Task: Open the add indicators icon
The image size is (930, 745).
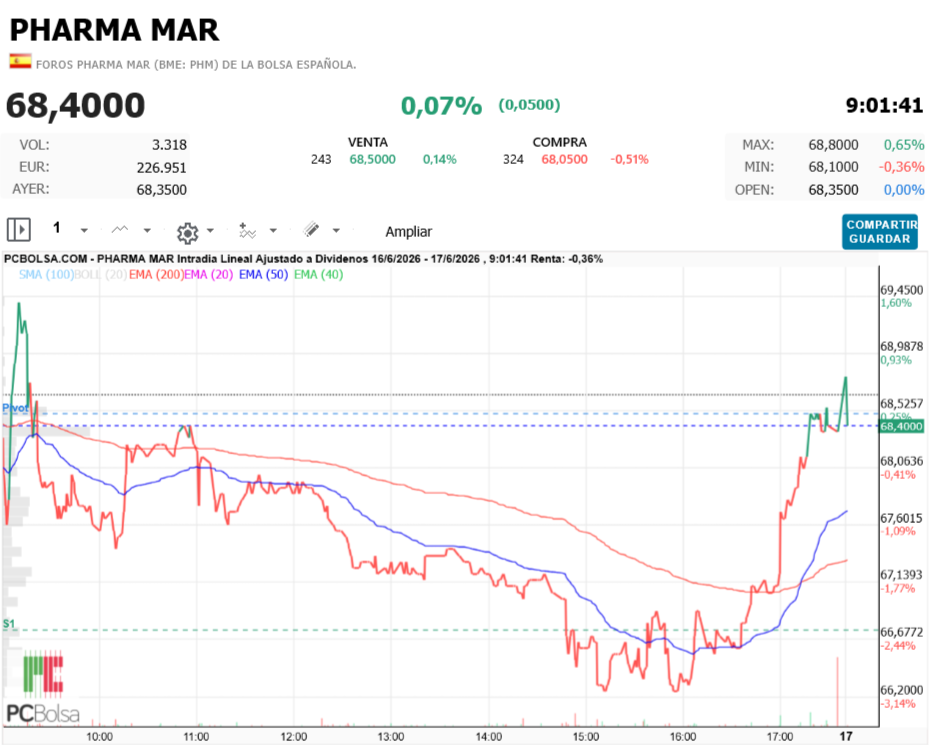Action: tap(247, 230)
